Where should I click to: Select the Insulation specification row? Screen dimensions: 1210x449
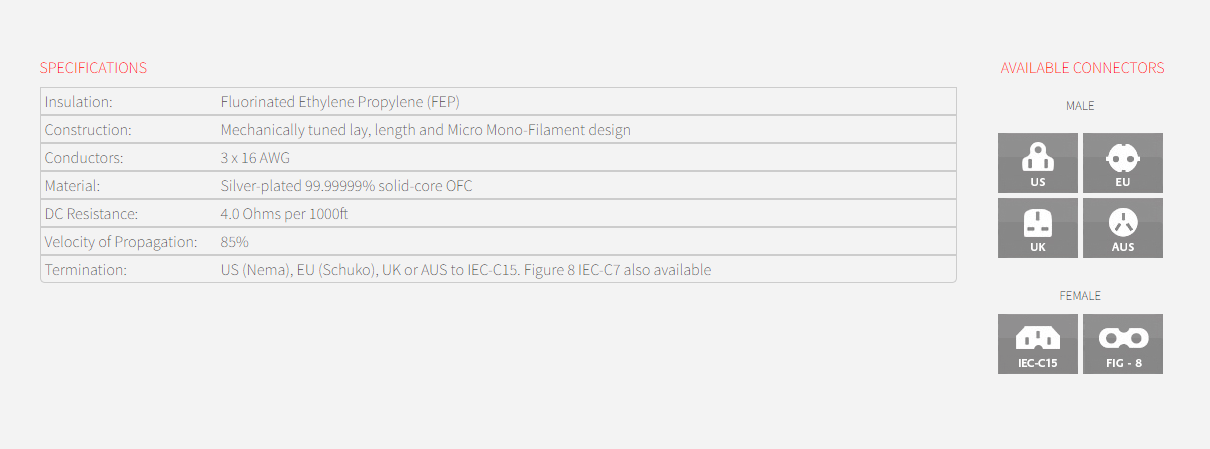pos(498,102)
